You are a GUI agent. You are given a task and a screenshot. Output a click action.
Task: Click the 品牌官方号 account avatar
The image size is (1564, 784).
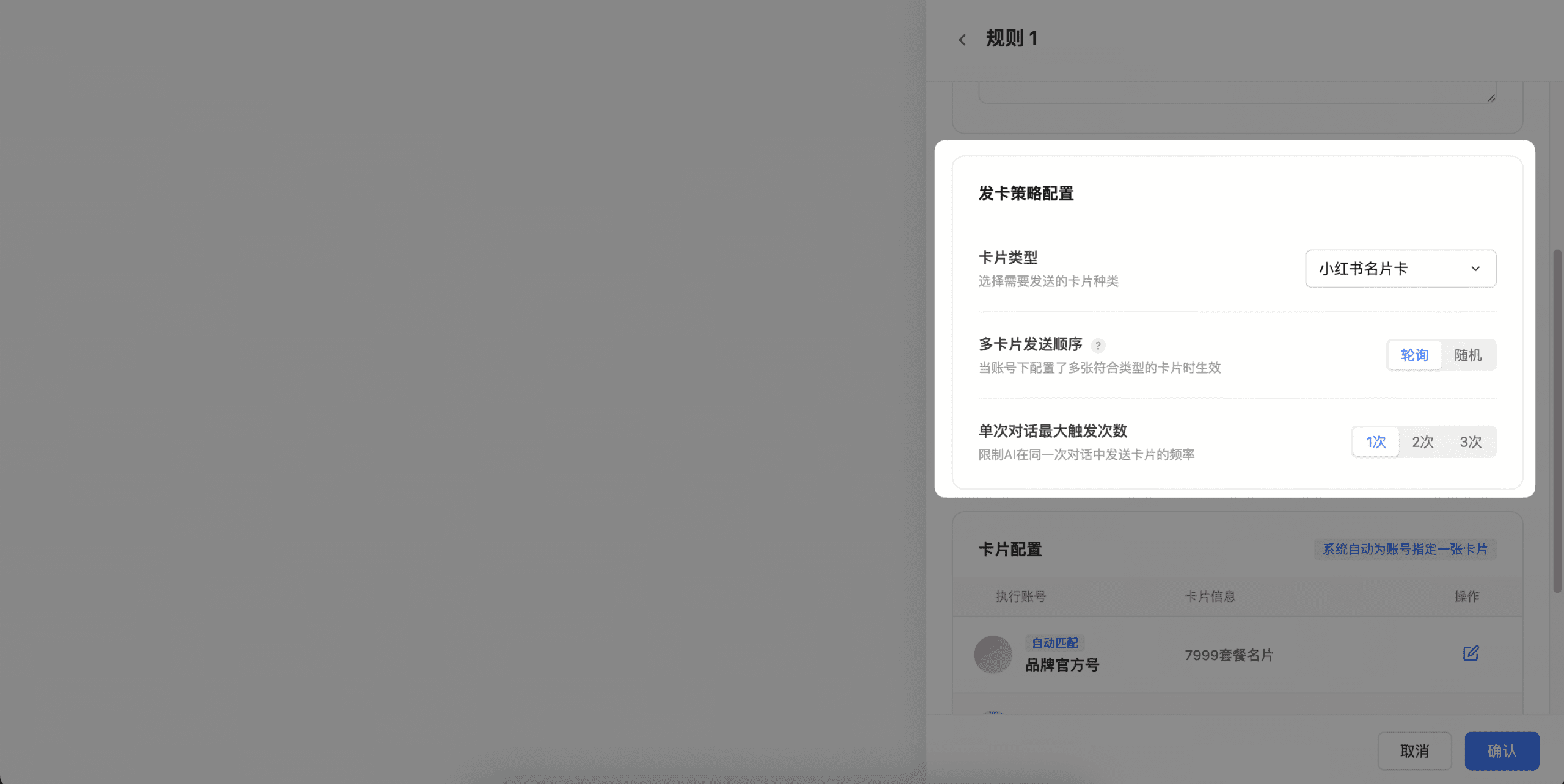993,655
